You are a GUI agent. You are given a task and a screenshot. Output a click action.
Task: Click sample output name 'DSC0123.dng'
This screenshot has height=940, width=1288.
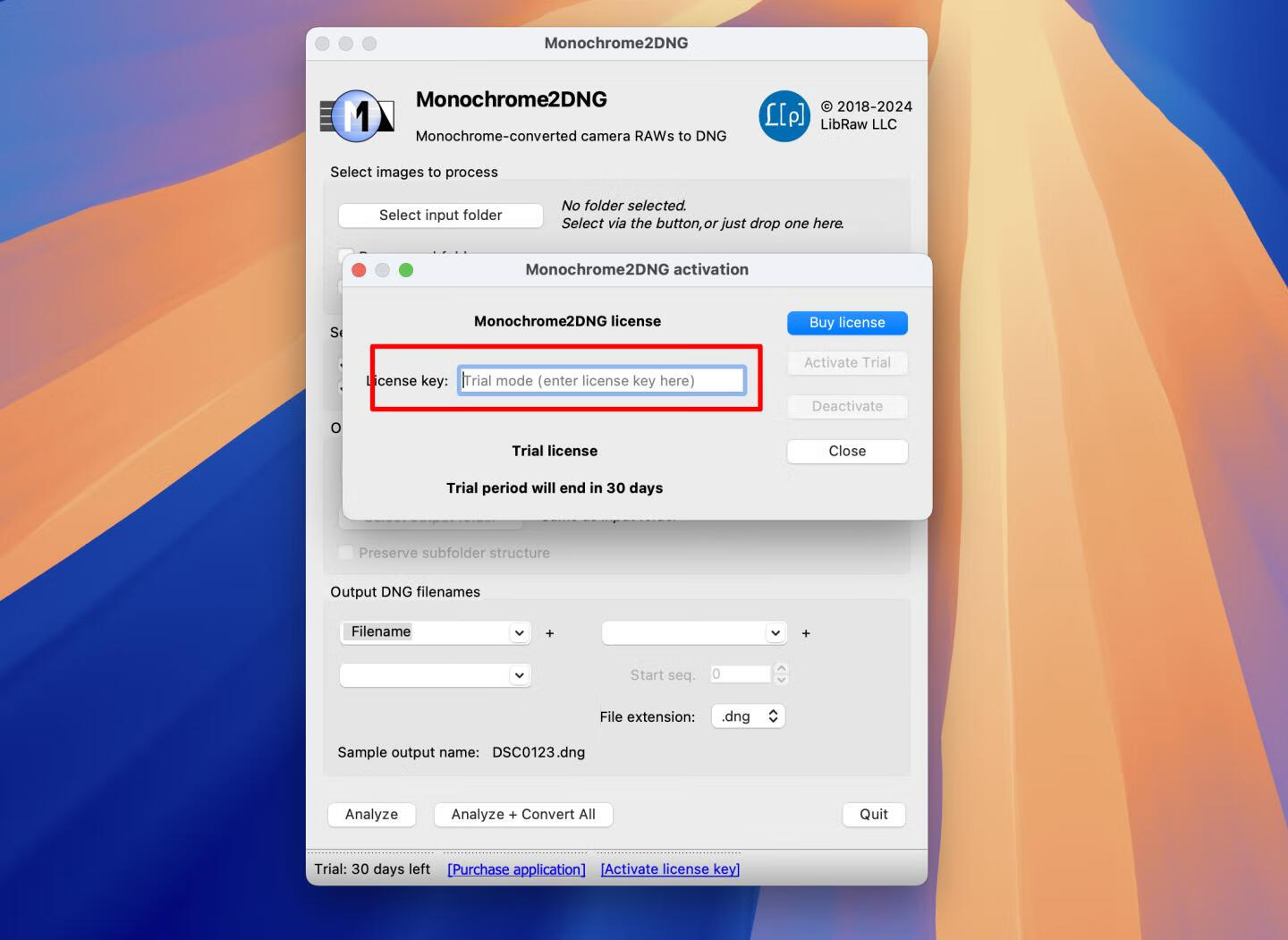point(538,753)
